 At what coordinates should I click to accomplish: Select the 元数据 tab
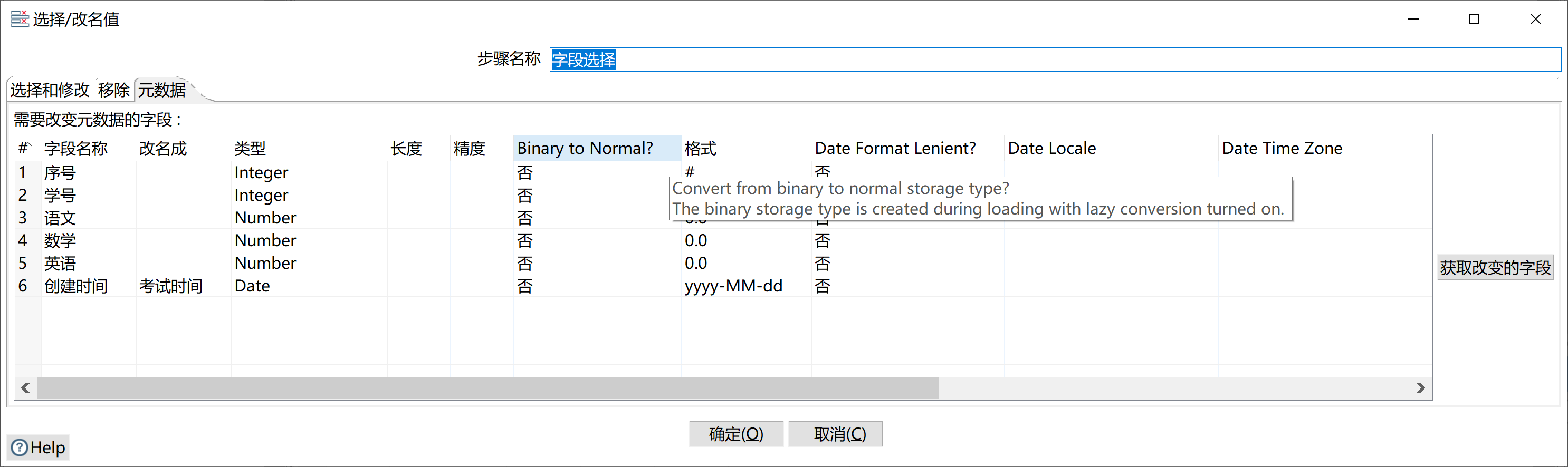[161, 90]
